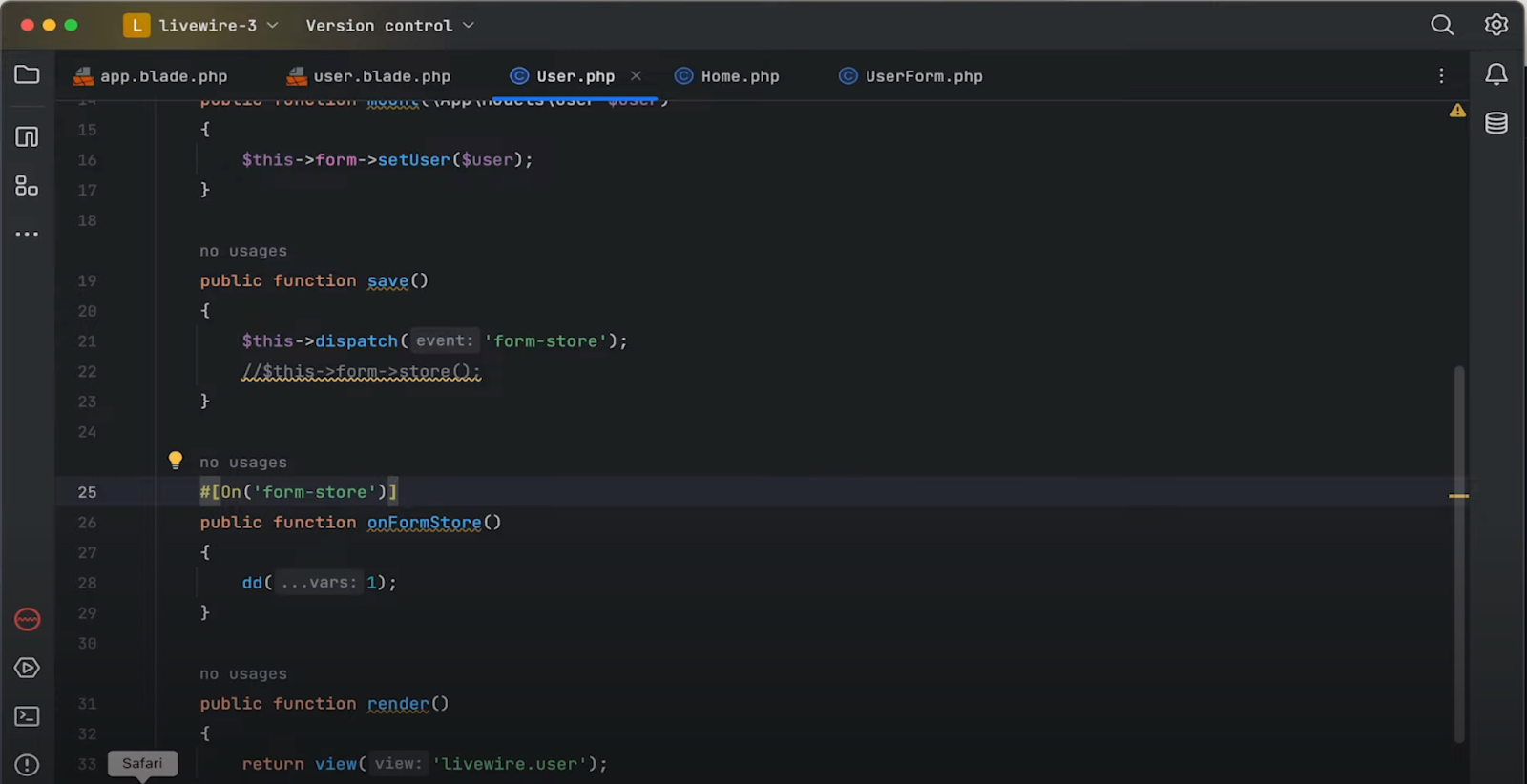Click line number 25 in gutter
This screenshot has width=1527, height=784.
coord(87,492)
